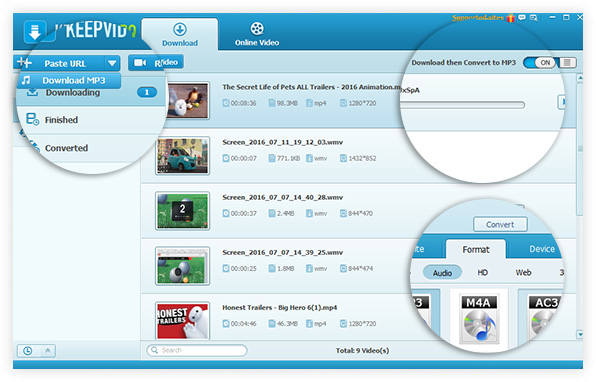Select 'Screen_2016_07_07_14_40_28.wmv' file name
Image resolution: width=596 pixels, height=382 pixels.
[x=282, y=197]
